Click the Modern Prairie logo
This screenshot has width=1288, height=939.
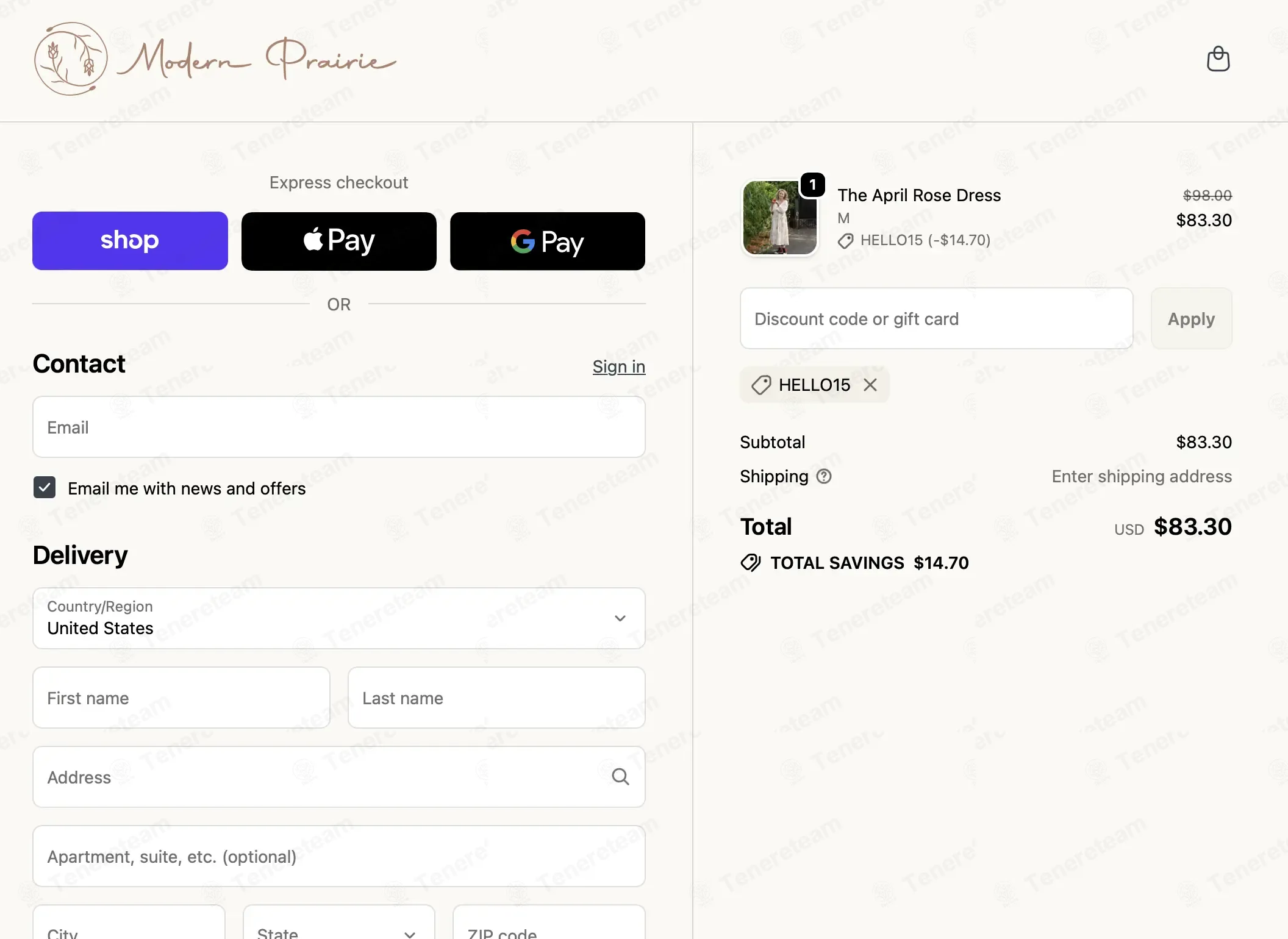[x=215, y=59]
